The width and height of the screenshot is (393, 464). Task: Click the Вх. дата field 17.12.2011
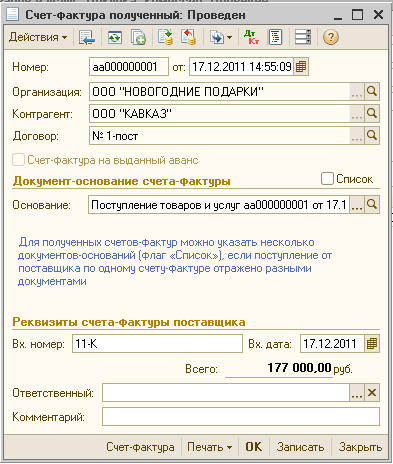pos(332,344)
